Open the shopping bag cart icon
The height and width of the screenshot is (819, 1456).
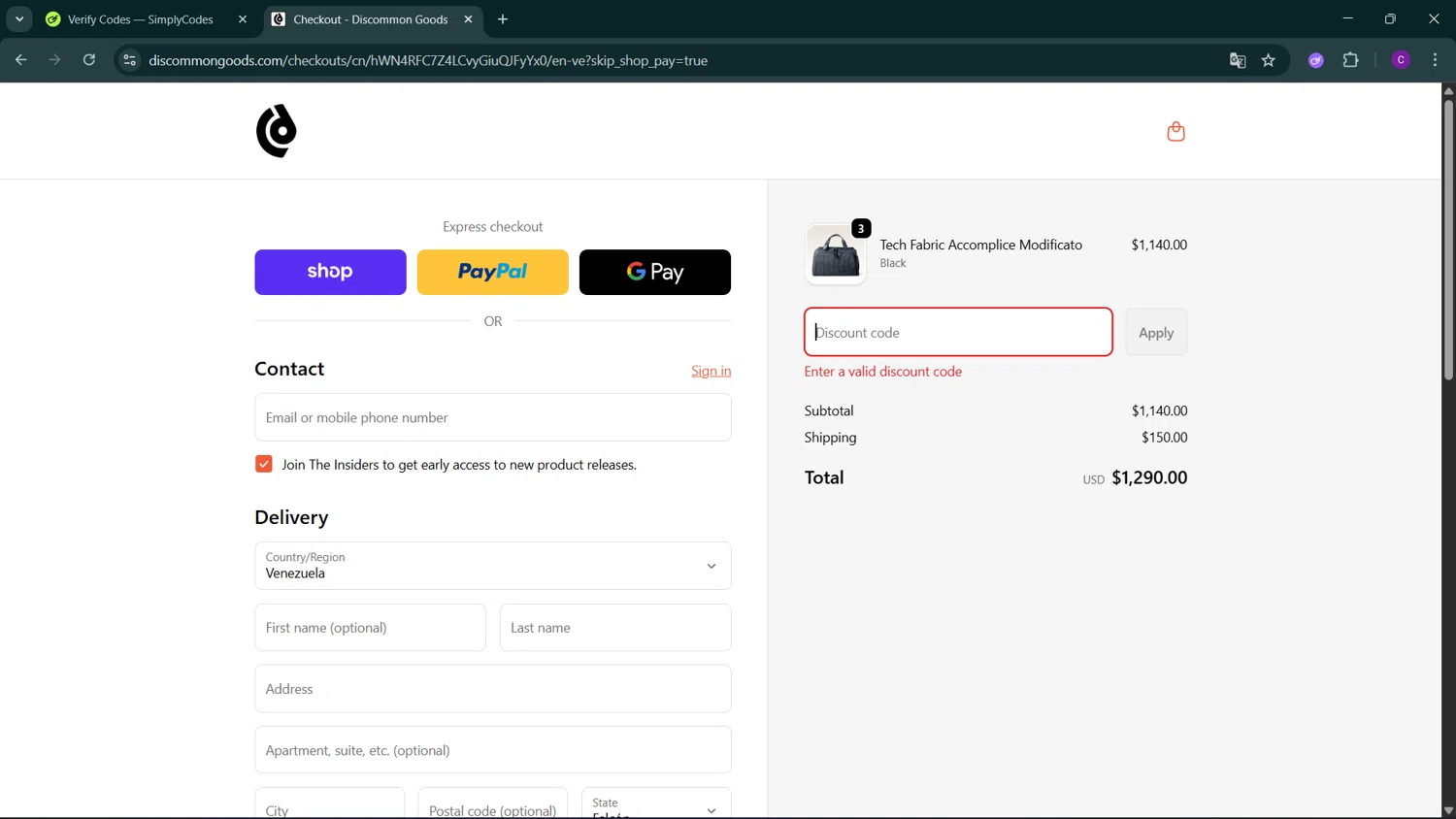coord(1175,131)
